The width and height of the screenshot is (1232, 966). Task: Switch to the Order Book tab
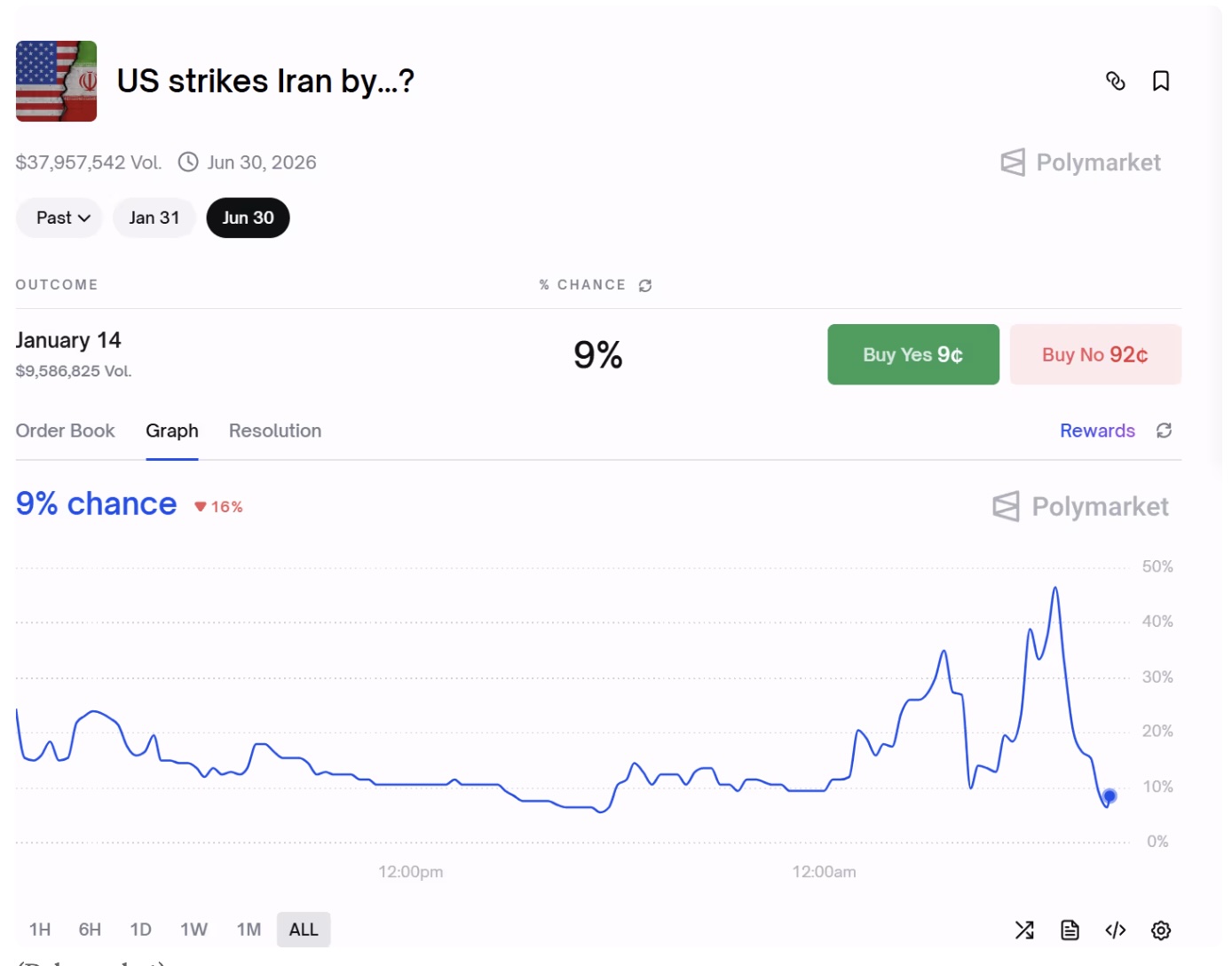[x=65, y=431]
